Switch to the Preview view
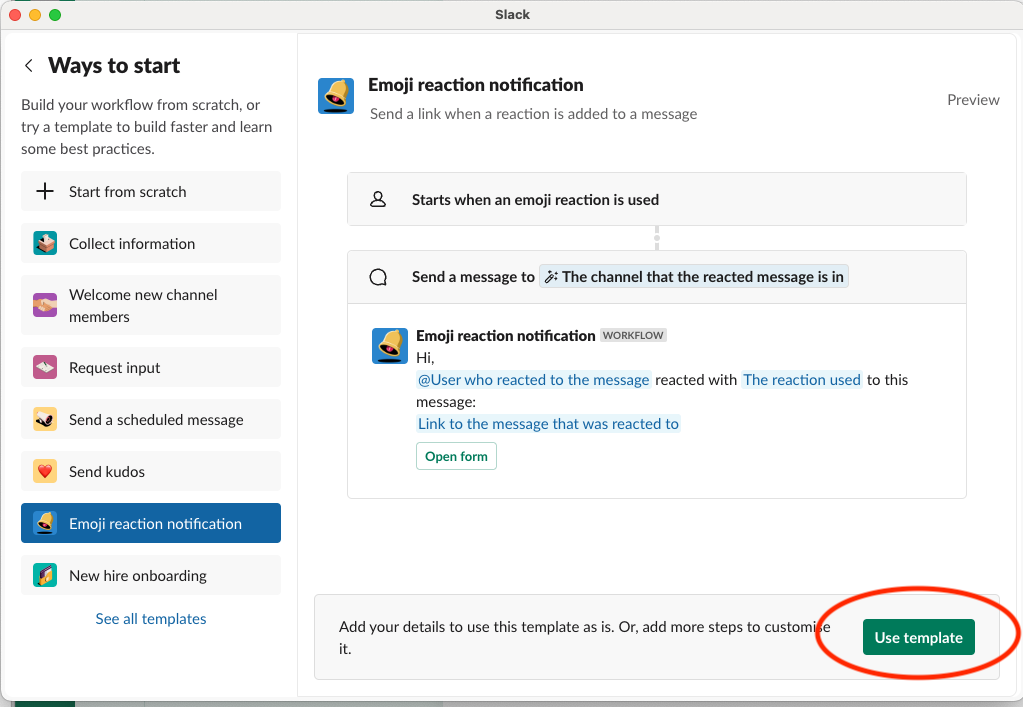The image size is (1023, 707). pyautogui.click(x=972, y=99)
